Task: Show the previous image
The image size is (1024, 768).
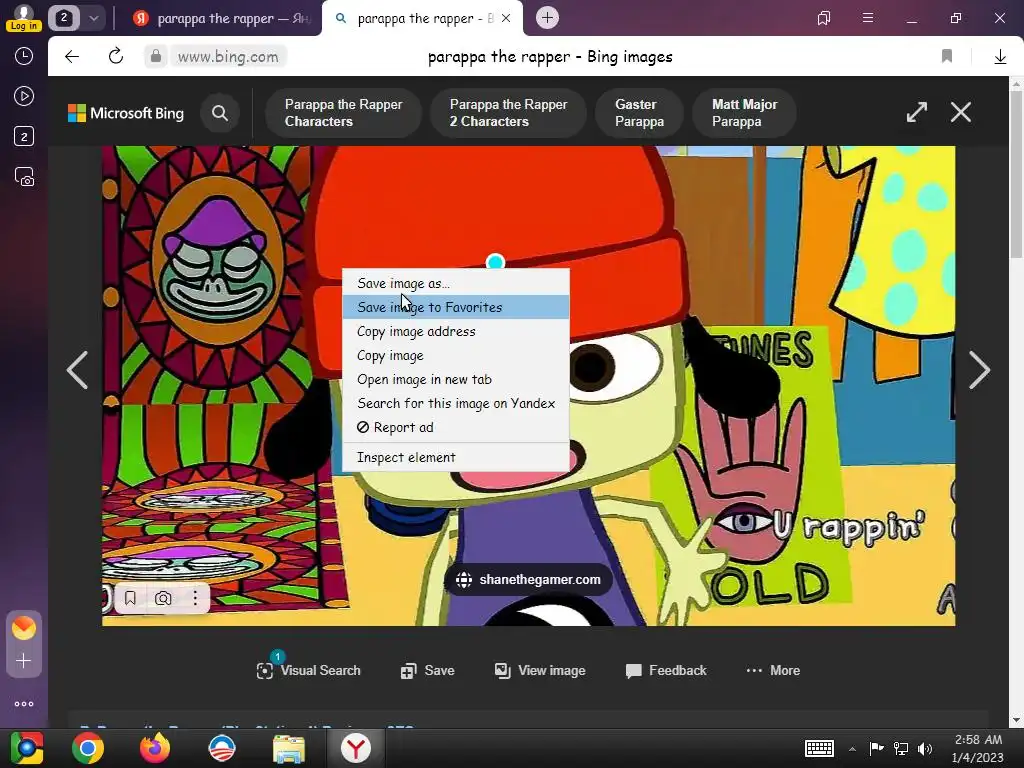Action: [x=77, y=370]
